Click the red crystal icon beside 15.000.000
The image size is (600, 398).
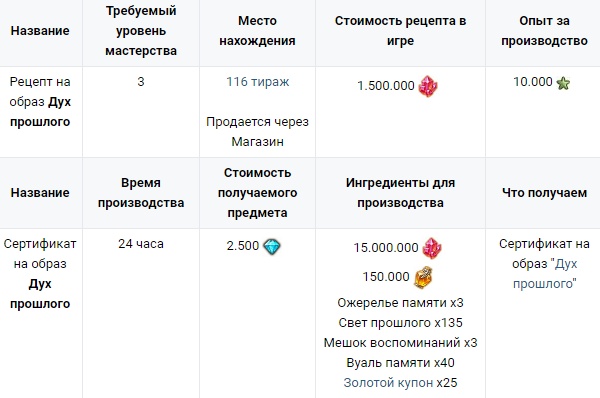[432, 248]
